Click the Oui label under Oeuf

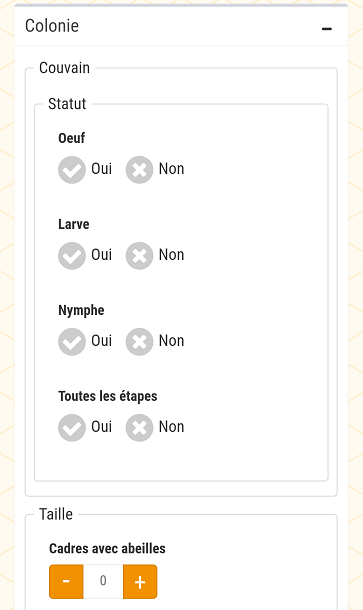[102, 169]
